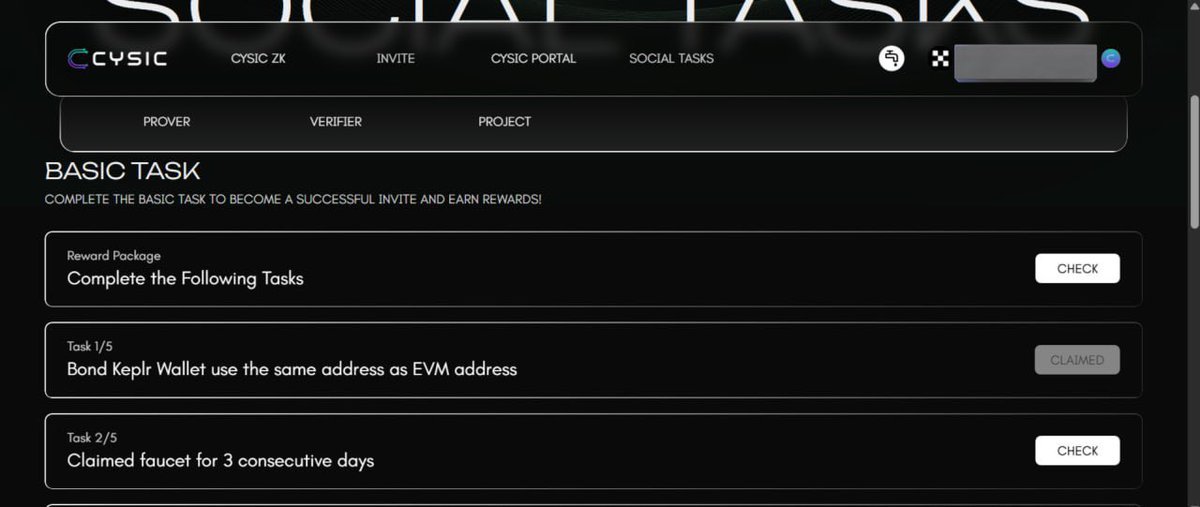Click Claimed button for Keplr Wallet task

(1077, 360)
